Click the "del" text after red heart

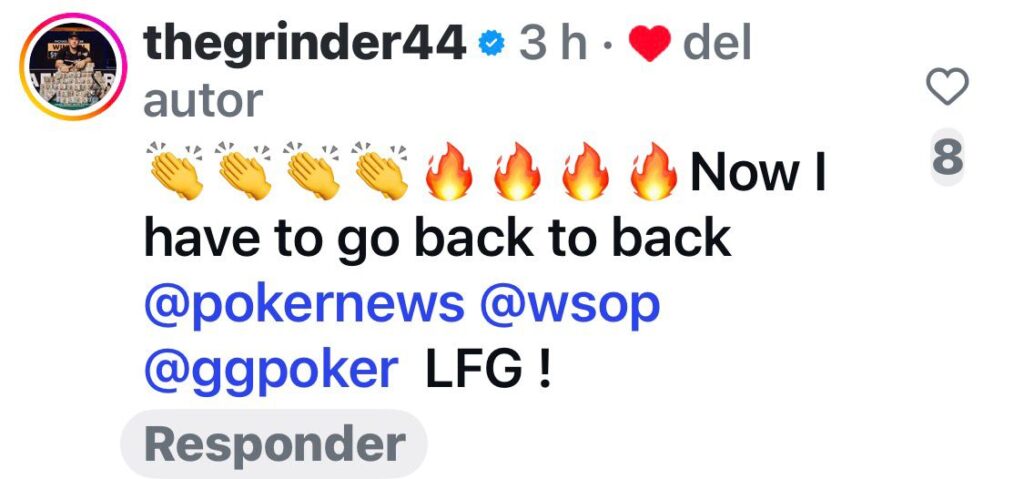(717, 43)
